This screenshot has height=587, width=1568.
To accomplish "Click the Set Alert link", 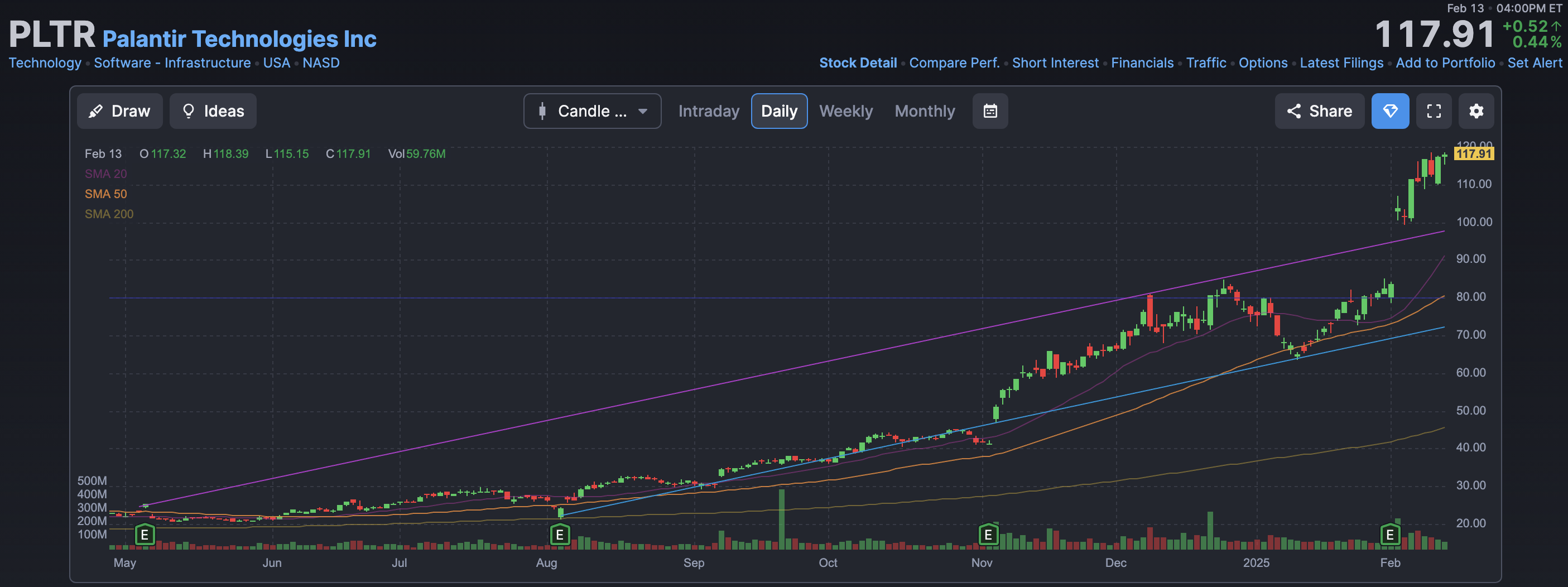I will 1535,62.
